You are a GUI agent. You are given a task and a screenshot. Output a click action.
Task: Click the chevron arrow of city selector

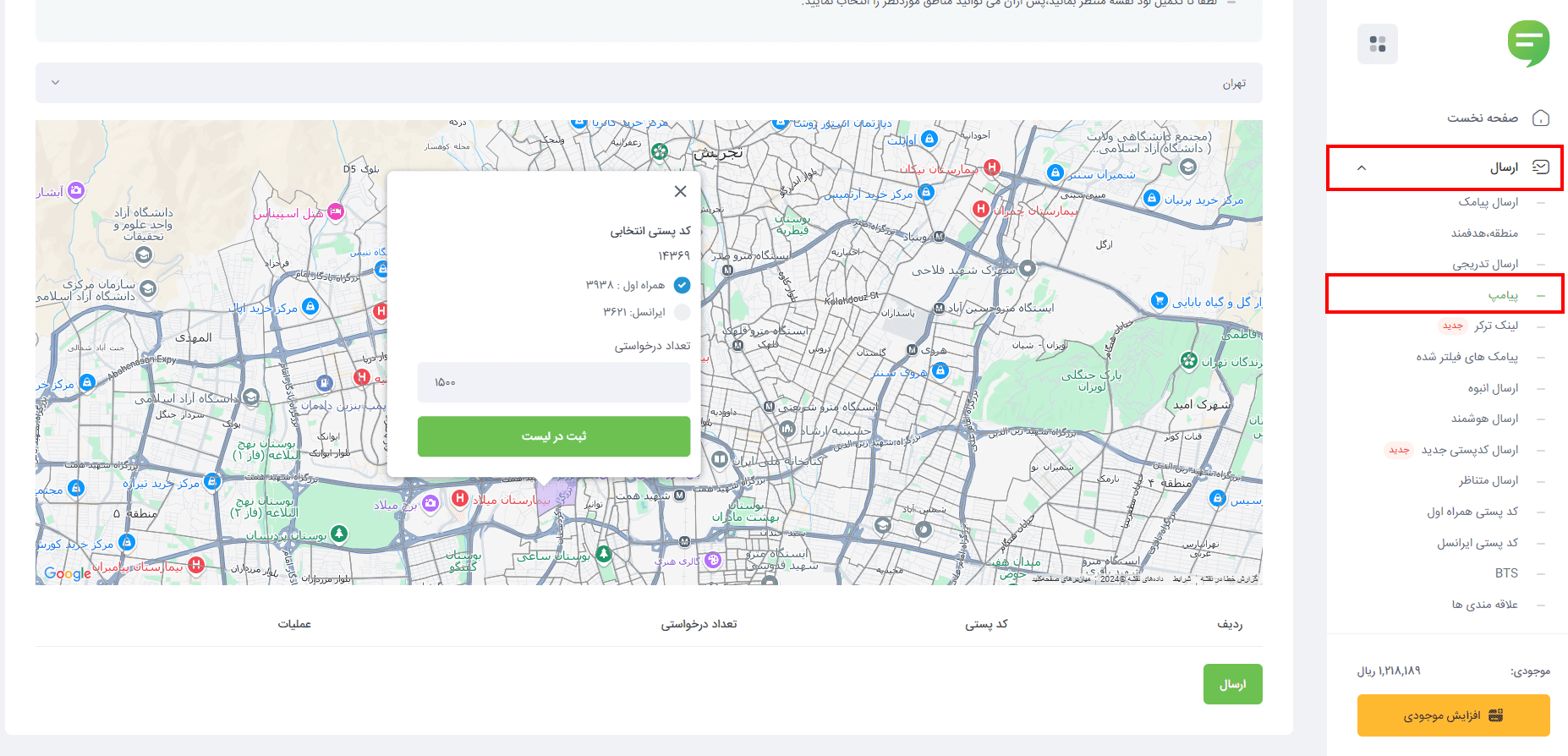tap(56, 83)
